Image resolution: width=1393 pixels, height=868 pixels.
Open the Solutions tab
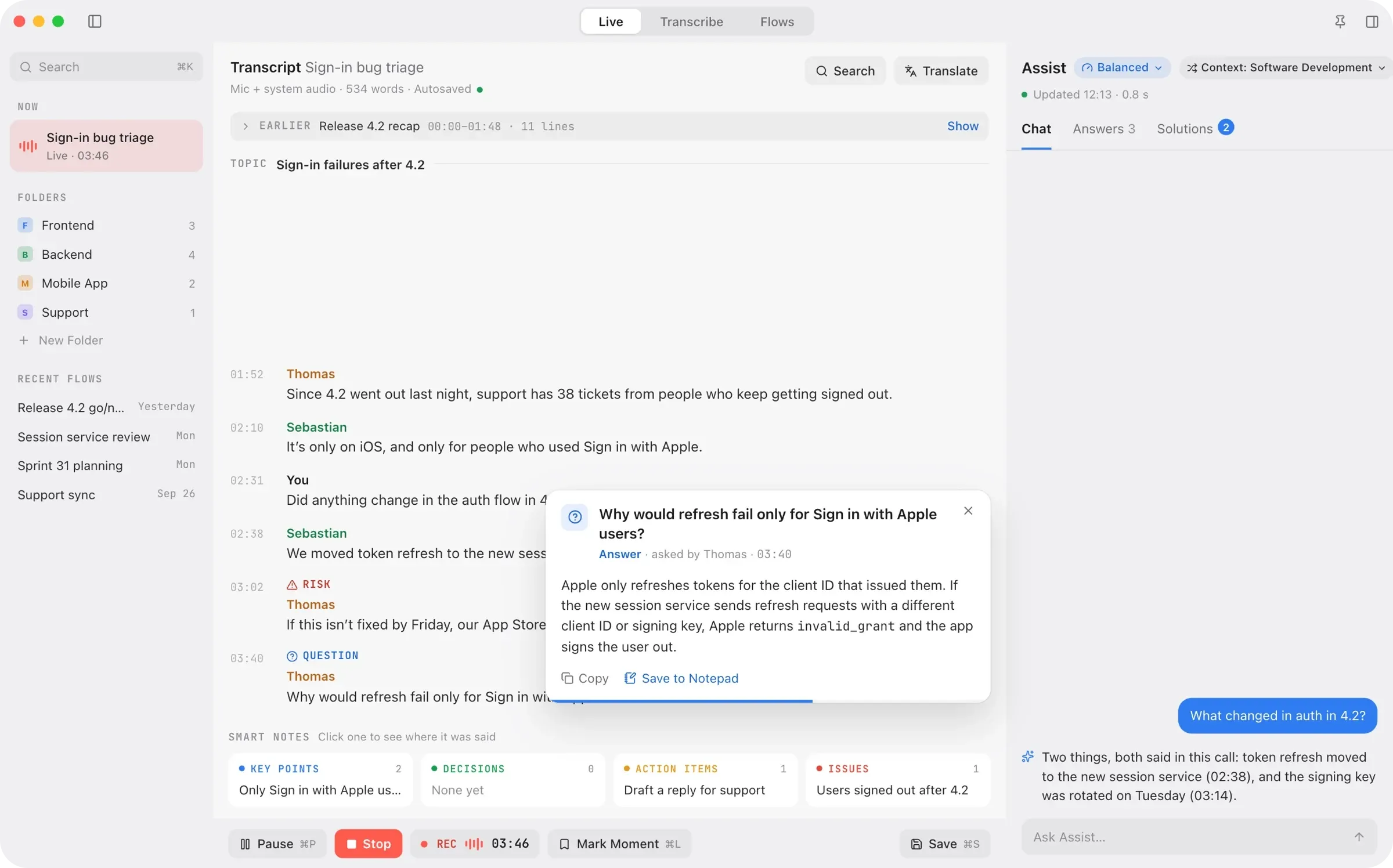[1195, 129]
